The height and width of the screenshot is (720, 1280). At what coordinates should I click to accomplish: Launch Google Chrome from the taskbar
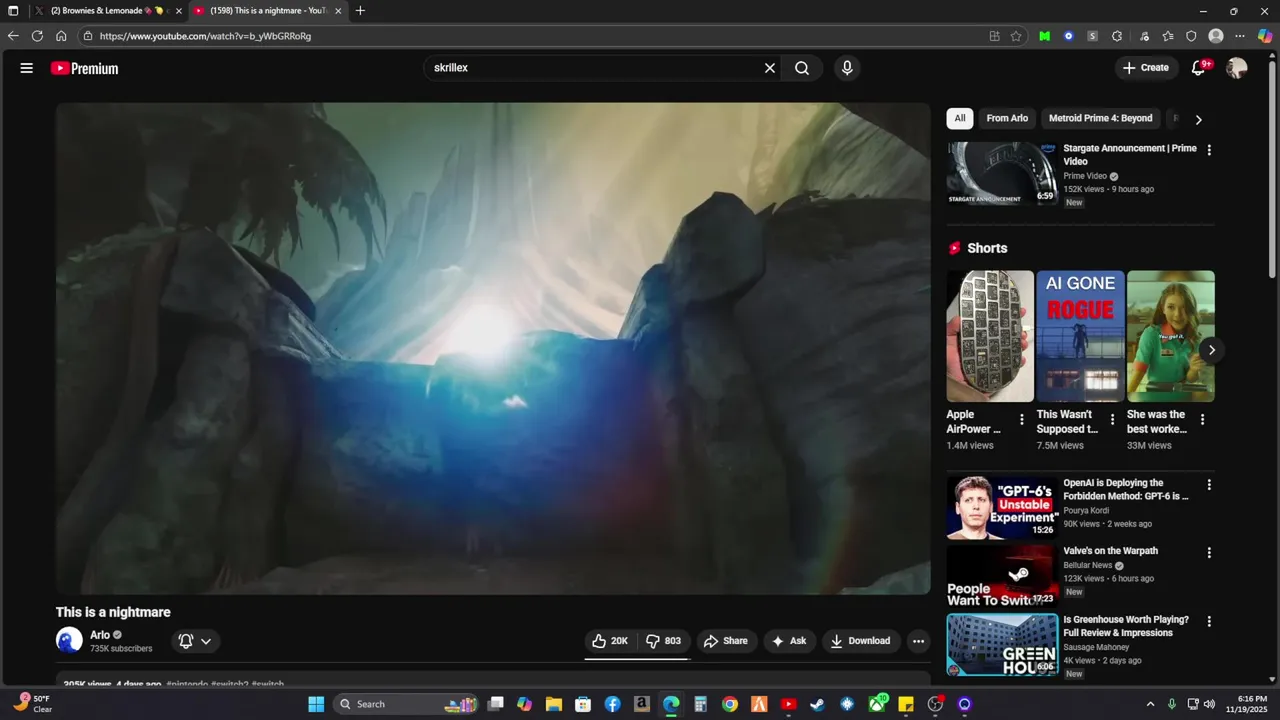pyautogui.click(x=730, y=704)
